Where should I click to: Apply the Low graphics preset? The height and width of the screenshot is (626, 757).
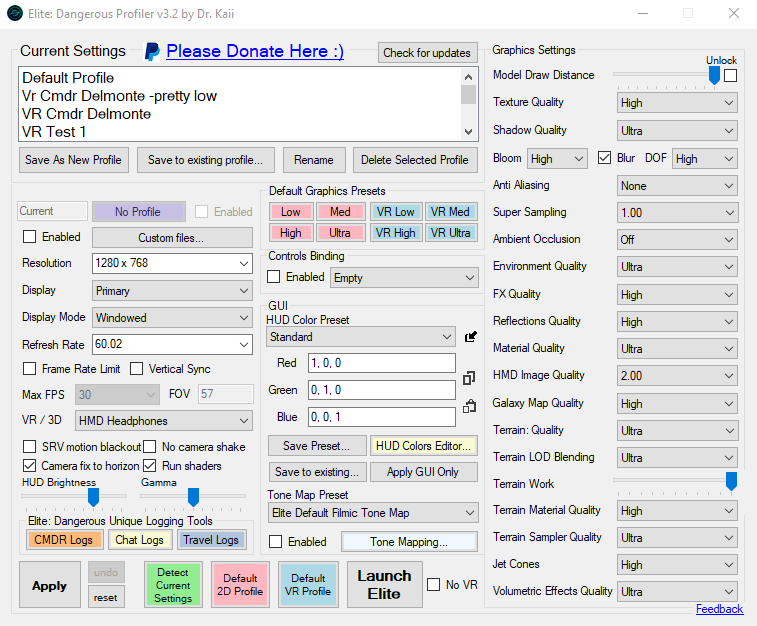[x=291, y=211]
